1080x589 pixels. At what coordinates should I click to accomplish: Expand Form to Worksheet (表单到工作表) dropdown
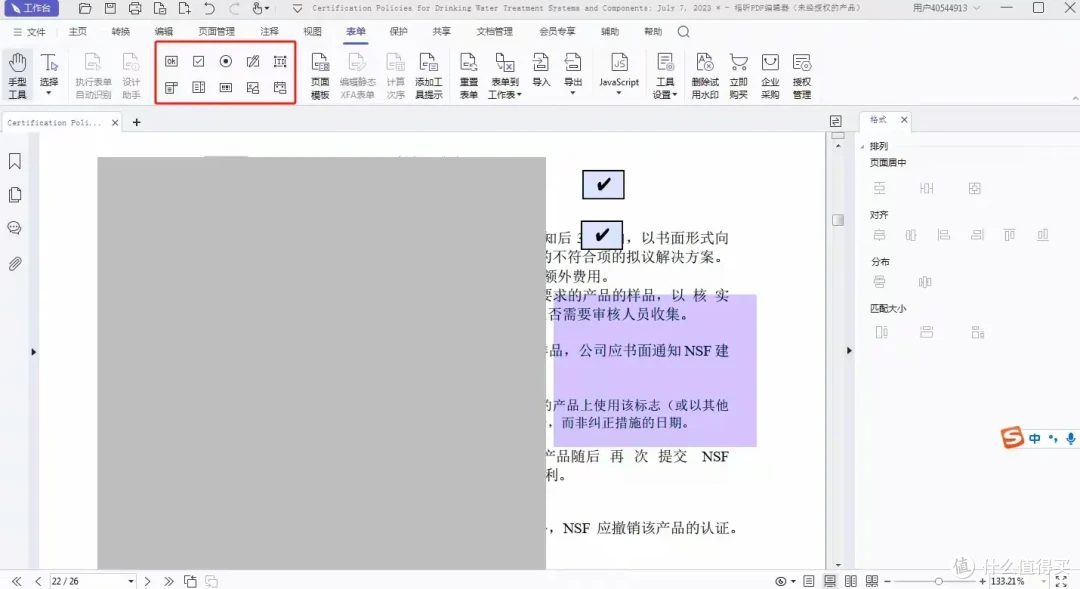point(519,95)
